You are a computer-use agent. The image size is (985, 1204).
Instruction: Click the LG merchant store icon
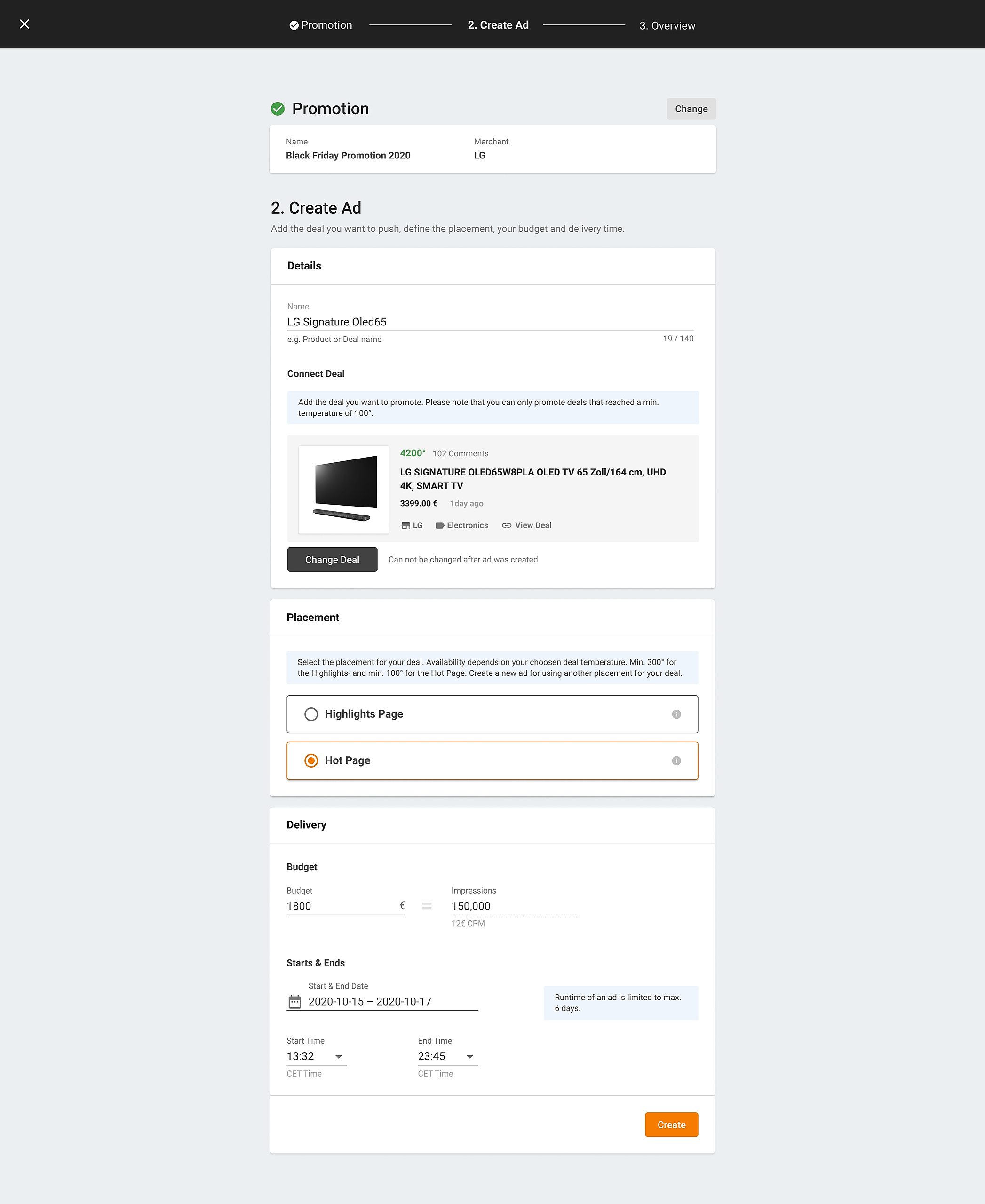pos(405,525)
